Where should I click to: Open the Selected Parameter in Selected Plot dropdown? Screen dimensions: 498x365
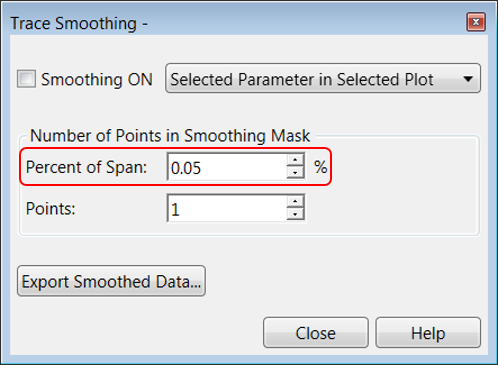[x=323, y=78]
